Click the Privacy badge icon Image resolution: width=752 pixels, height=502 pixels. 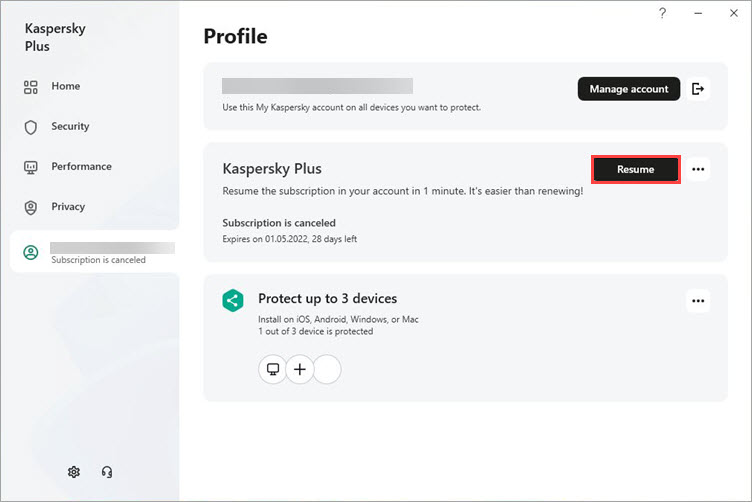click(x=31, y=207)
